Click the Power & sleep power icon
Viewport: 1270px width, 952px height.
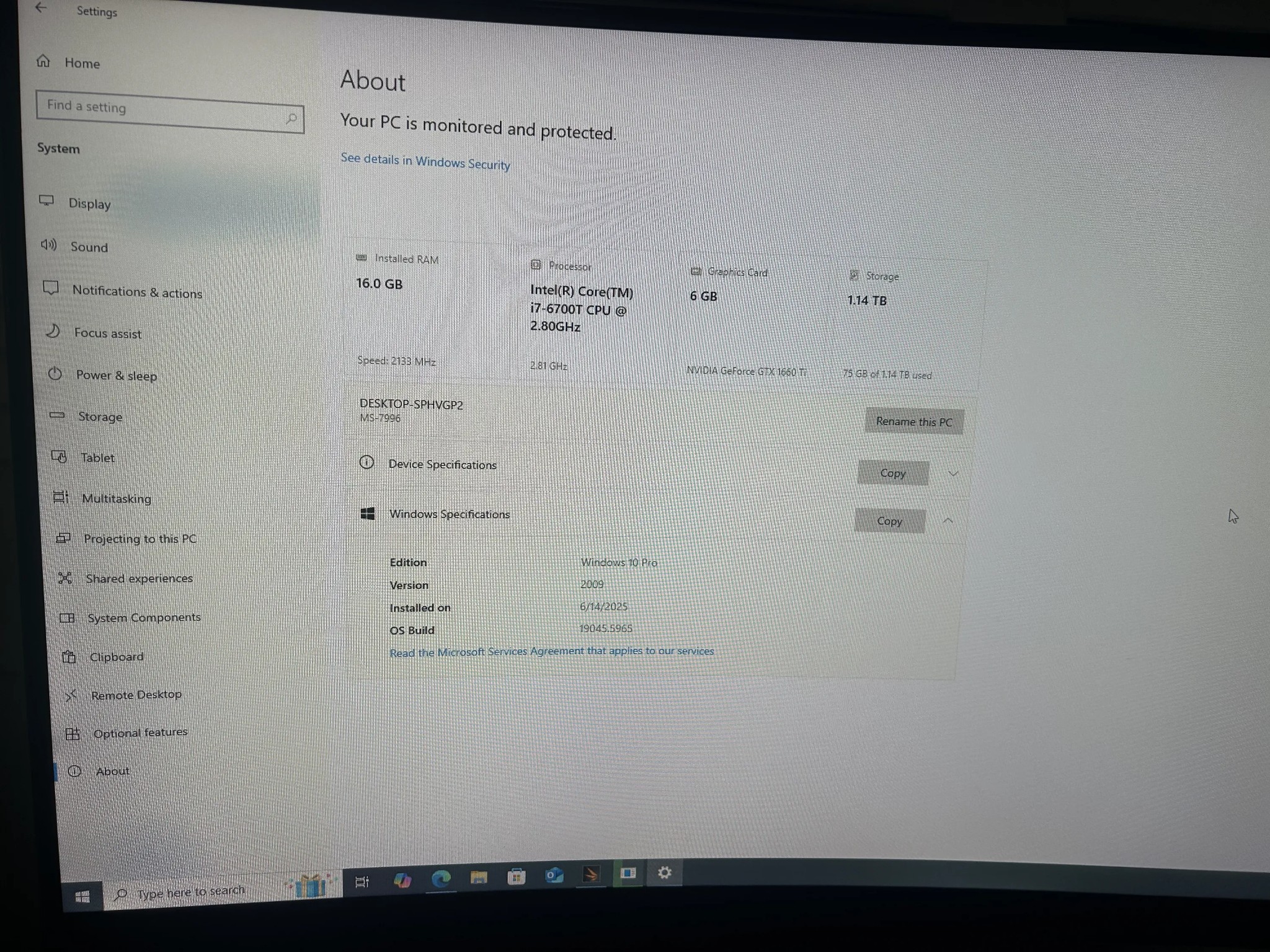point(55,373)
